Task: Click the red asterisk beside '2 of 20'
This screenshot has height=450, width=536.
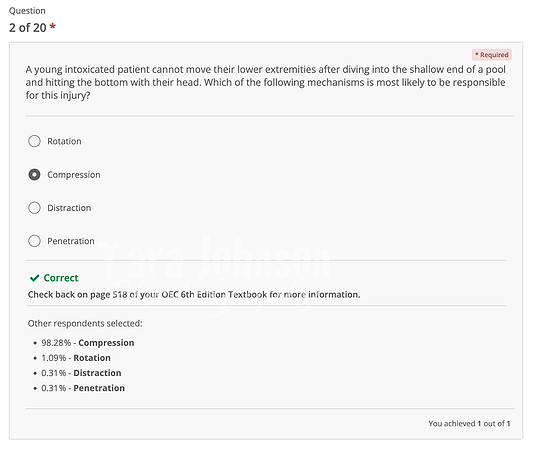Action: click(x=52, y=26)
